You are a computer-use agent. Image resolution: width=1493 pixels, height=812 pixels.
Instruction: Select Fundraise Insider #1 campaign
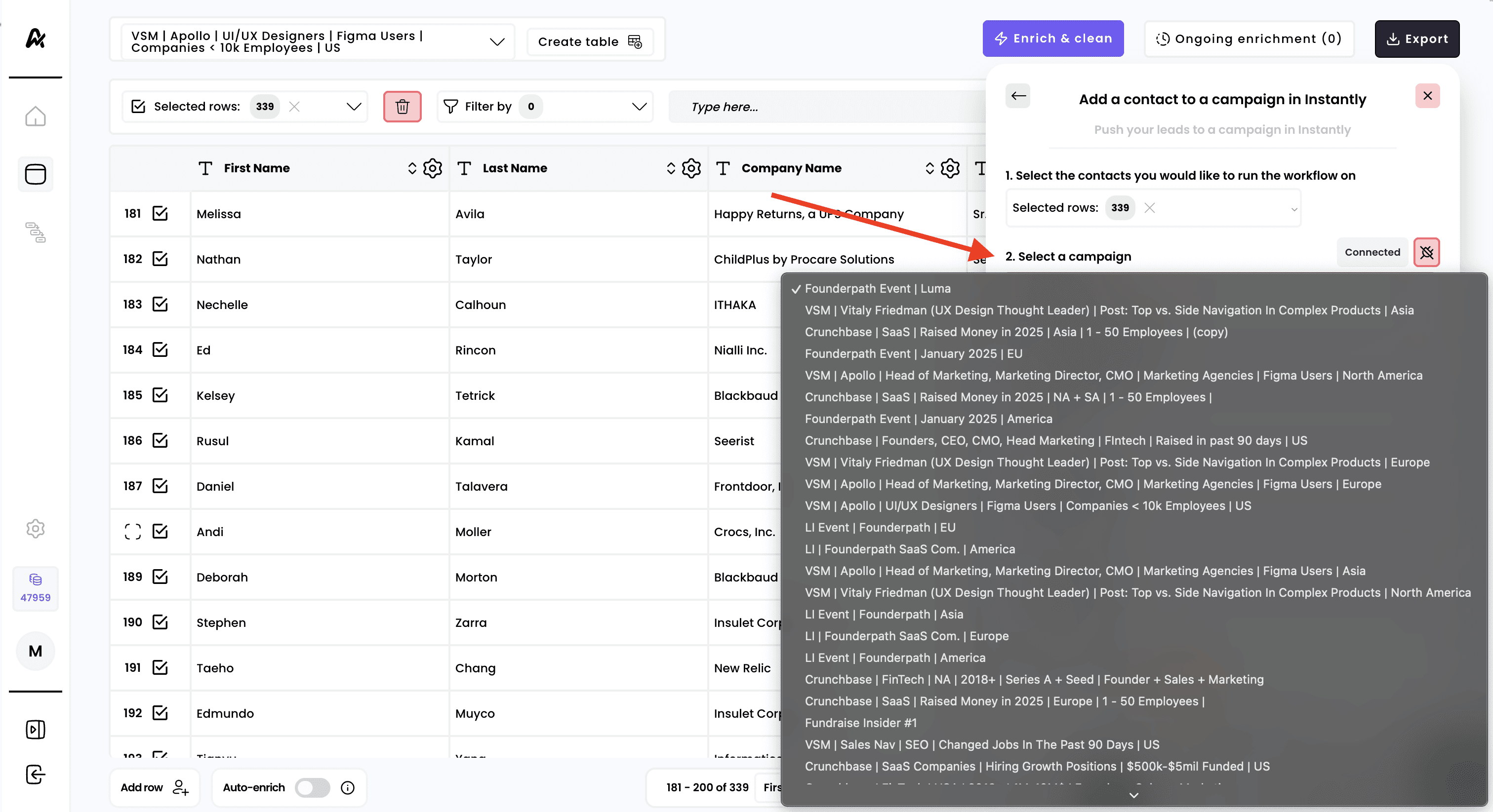click(860, 723)
